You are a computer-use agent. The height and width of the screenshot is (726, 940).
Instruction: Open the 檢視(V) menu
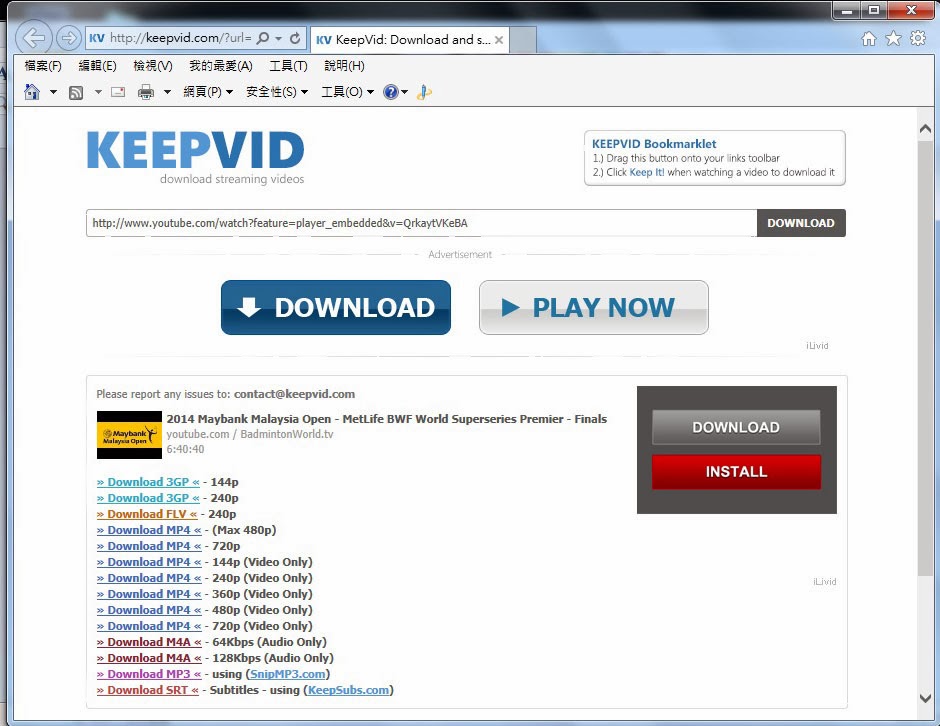pos(152,66)
